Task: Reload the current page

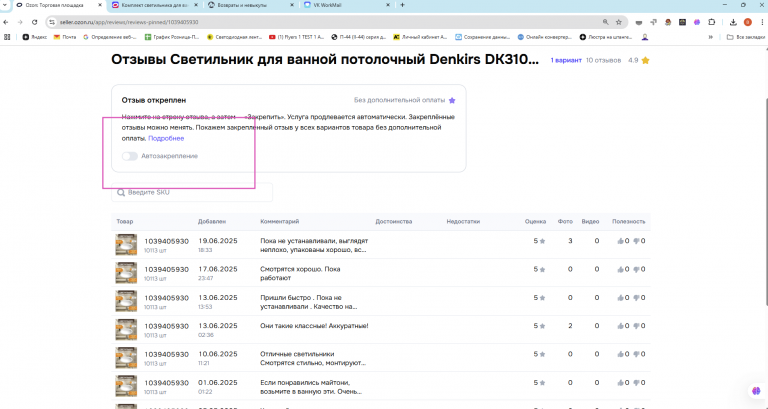Action: [x=34, y=22]
